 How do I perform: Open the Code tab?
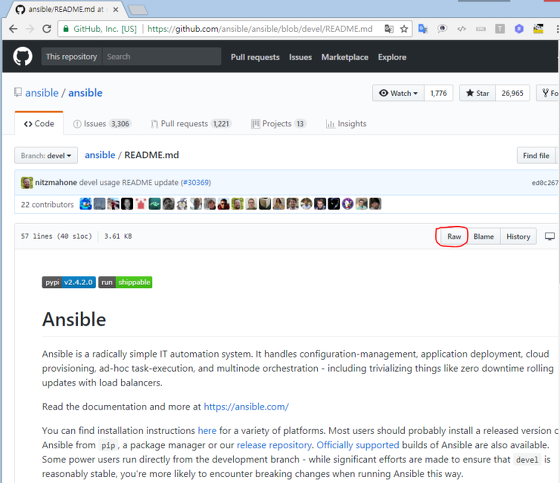pyautogui.click(x=39, y=124)
